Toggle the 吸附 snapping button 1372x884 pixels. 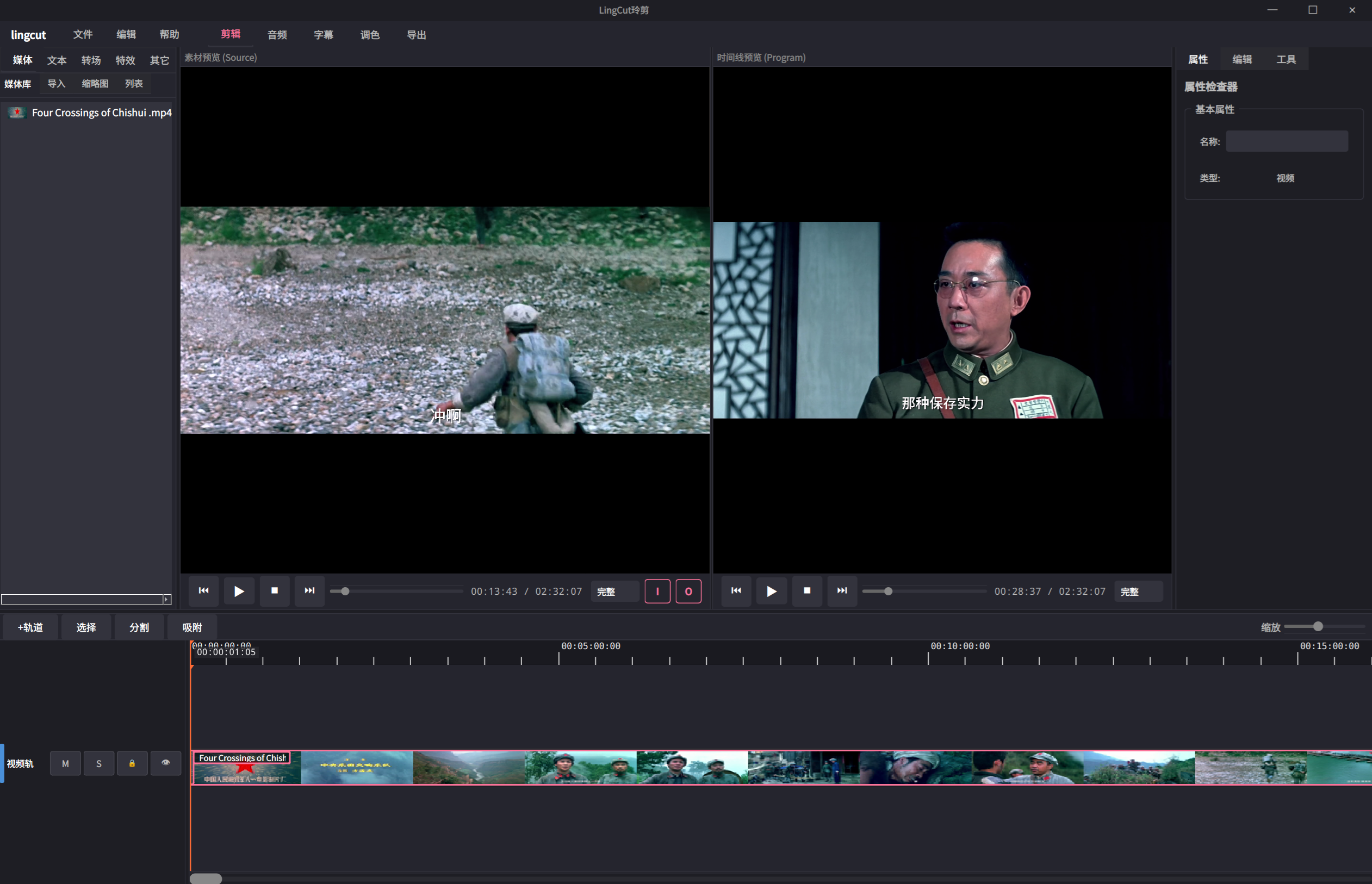click(x=193, y=627)
